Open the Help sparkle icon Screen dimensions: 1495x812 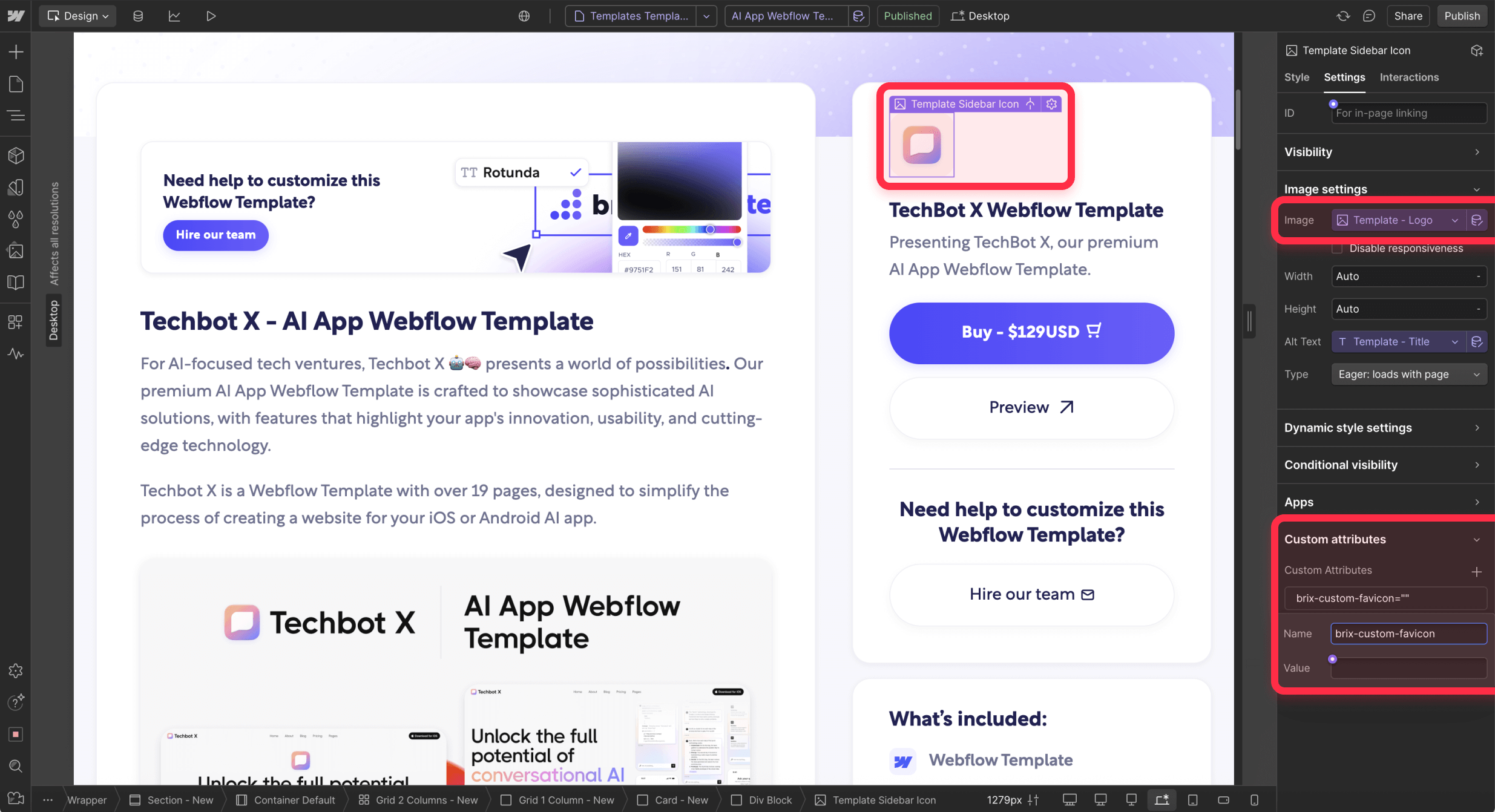pyautogui.click(x=16, y=702)
